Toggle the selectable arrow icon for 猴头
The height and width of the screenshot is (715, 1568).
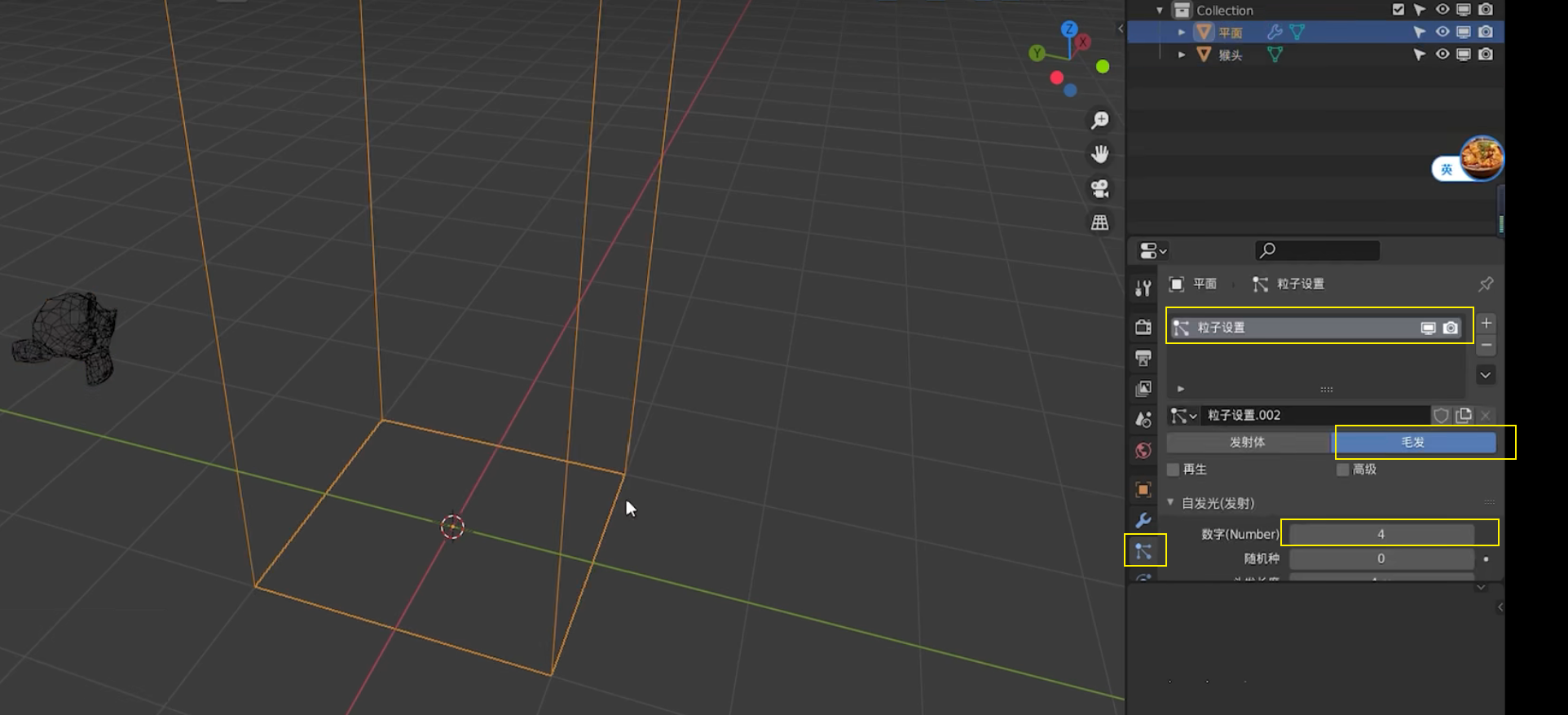coord(1420,55)
